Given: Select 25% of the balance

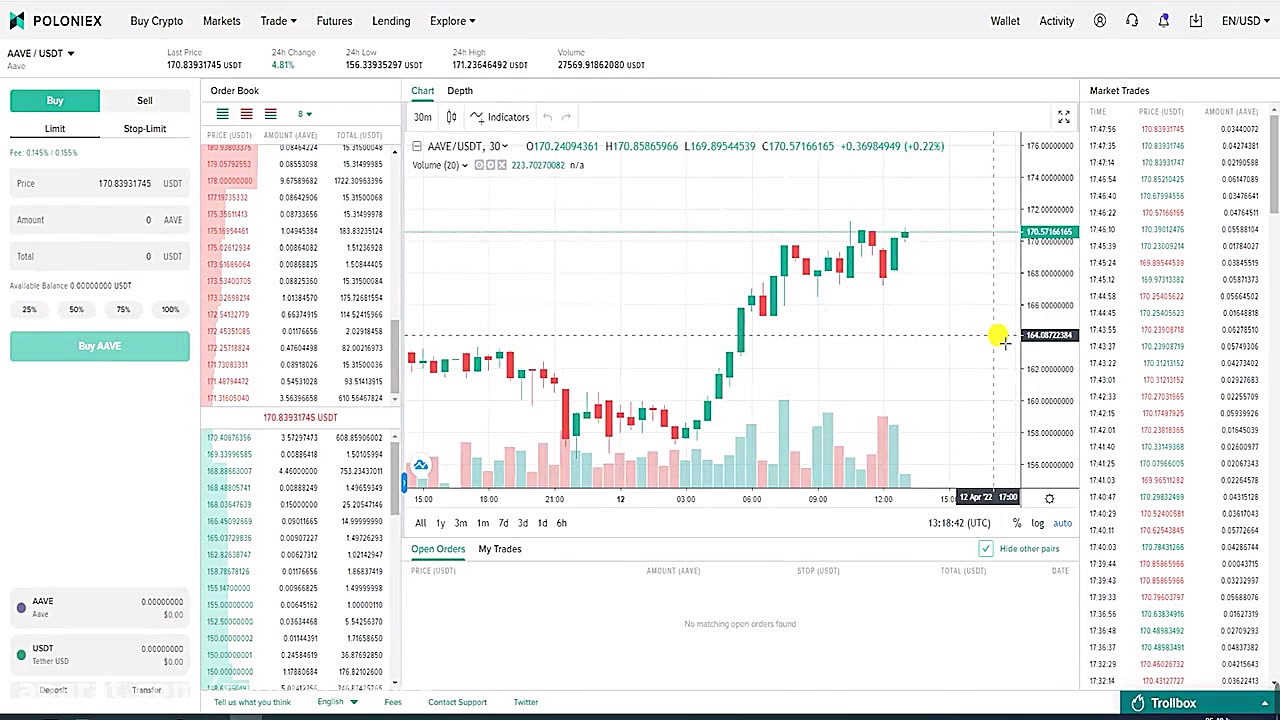Looking at the screenshot, I should [x=29, y=309].
